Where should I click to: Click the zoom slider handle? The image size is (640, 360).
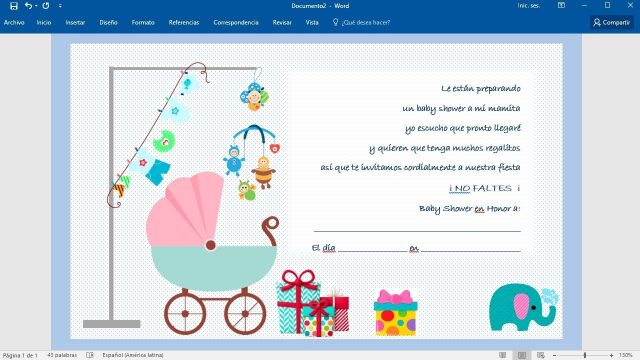tap(585, 356)
